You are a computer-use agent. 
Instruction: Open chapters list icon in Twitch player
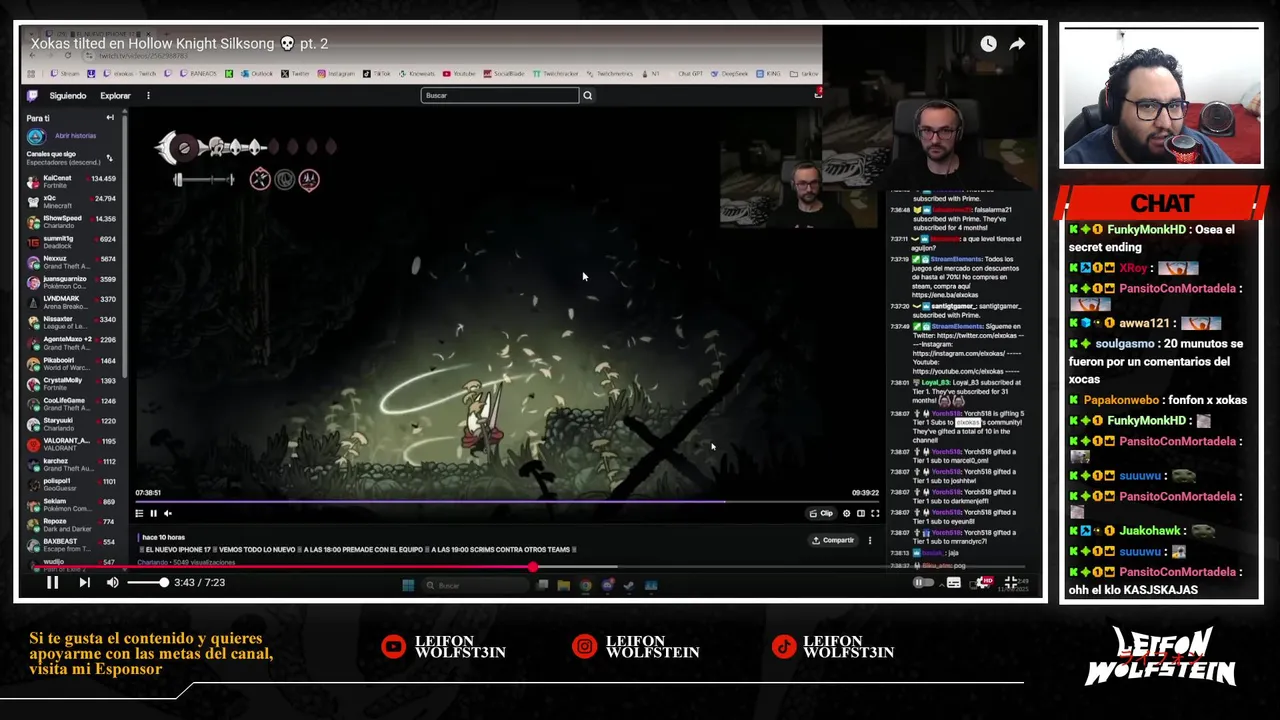click(139, 513)
